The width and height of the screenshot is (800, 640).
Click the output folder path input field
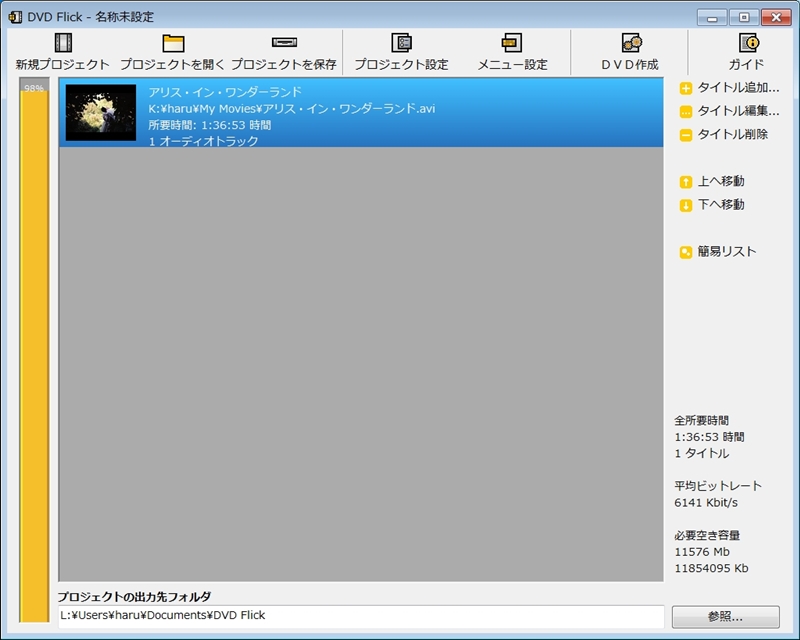361,617
